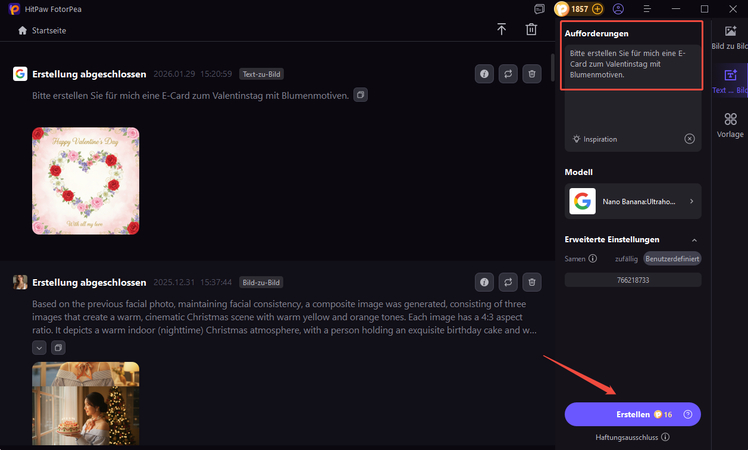Open the Valentine's Day heart card thumbnail
Viewport: 748px width, 450px height.
(86, 180)
